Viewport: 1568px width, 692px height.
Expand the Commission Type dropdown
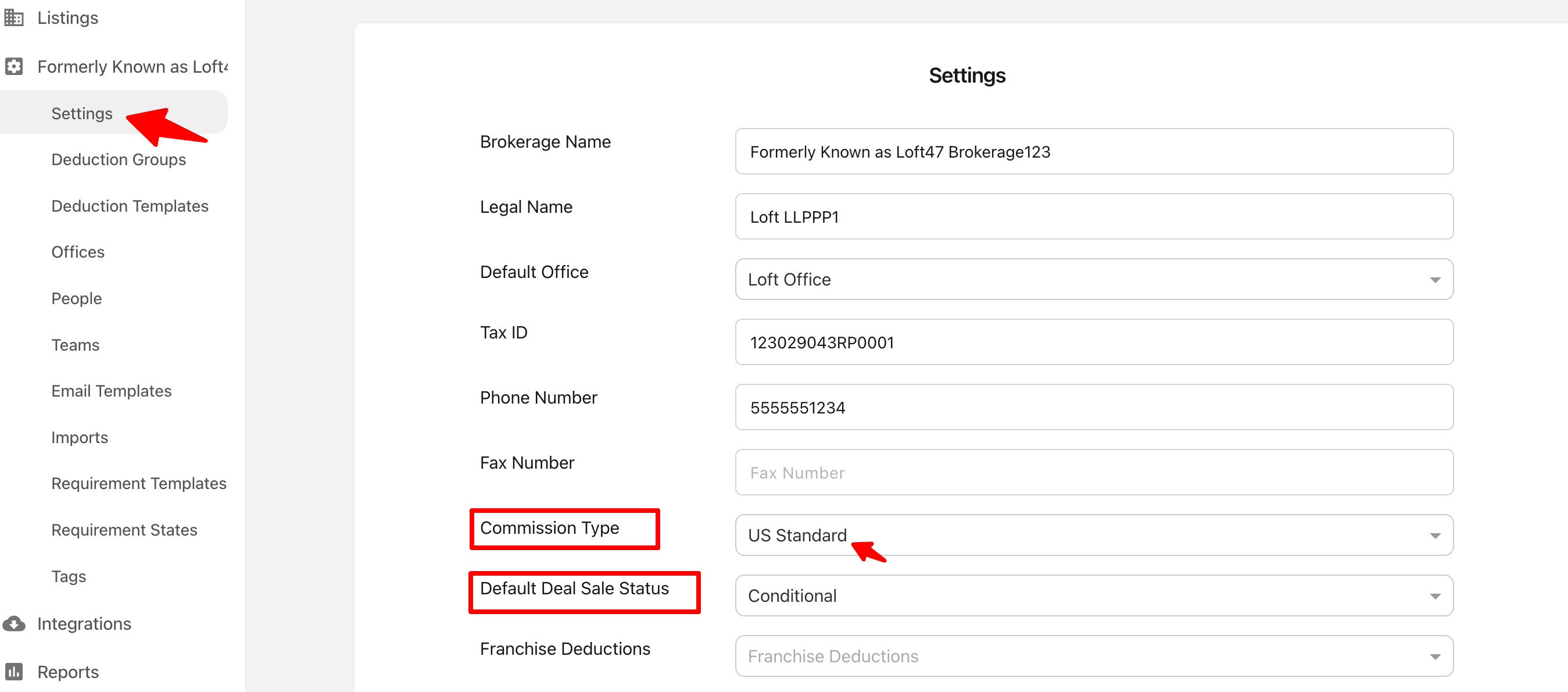(1434, 536)
